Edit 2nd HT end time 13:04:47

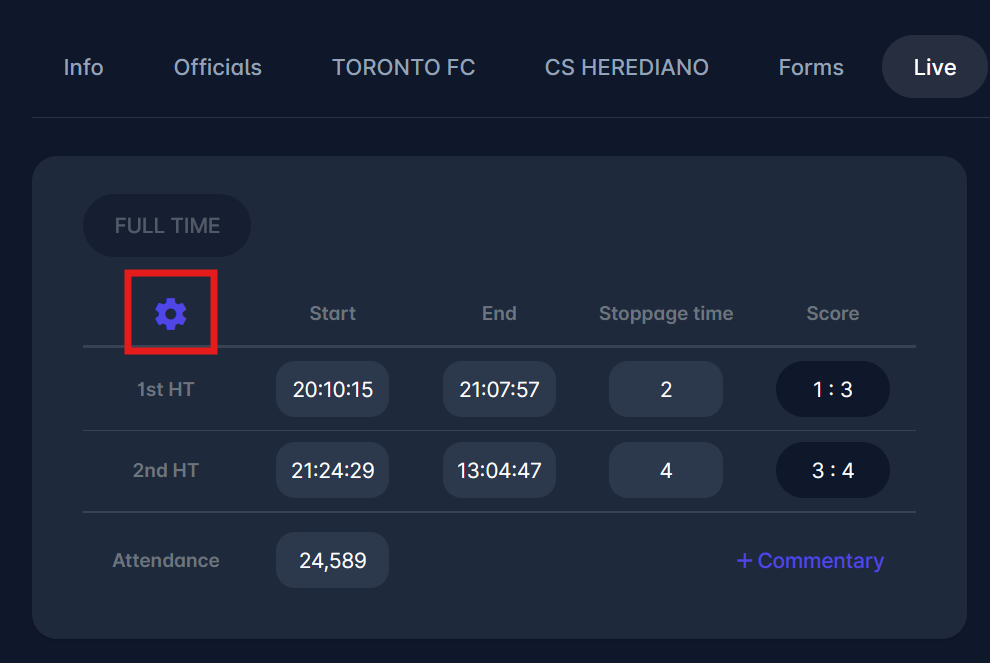pyautogui.click(x=499, y=470)
